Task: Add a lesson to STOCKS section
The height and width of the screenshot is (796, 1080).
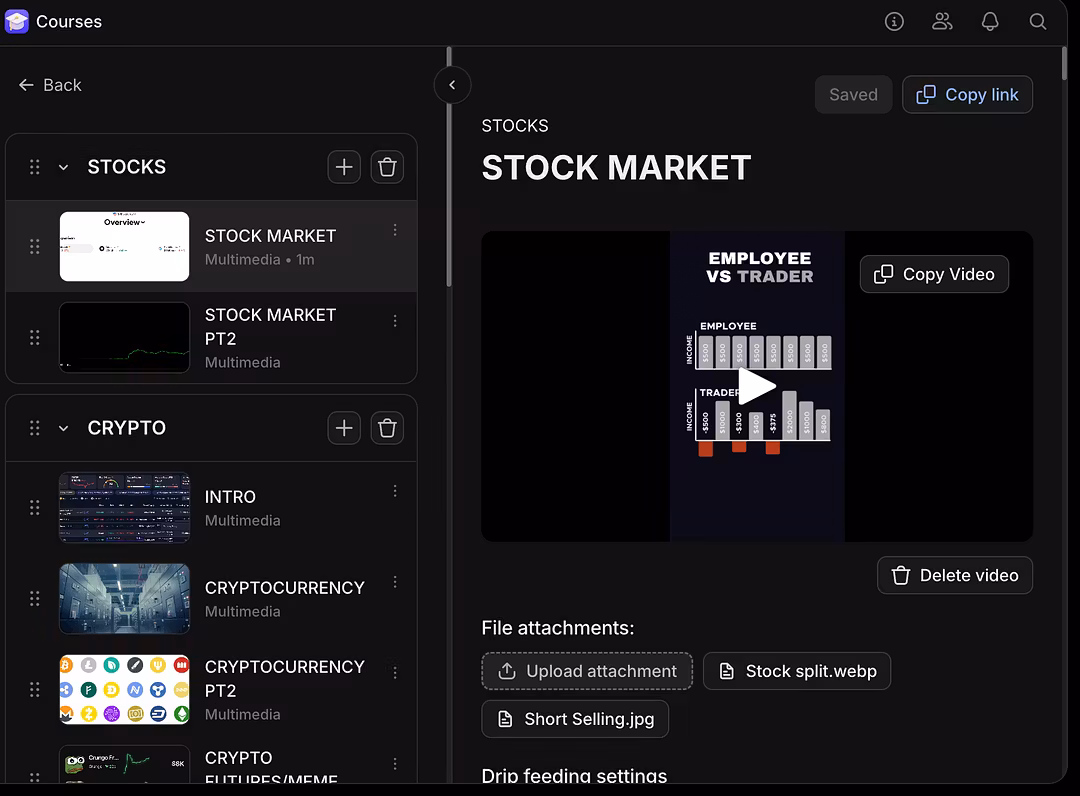Action: click(344, 167)
